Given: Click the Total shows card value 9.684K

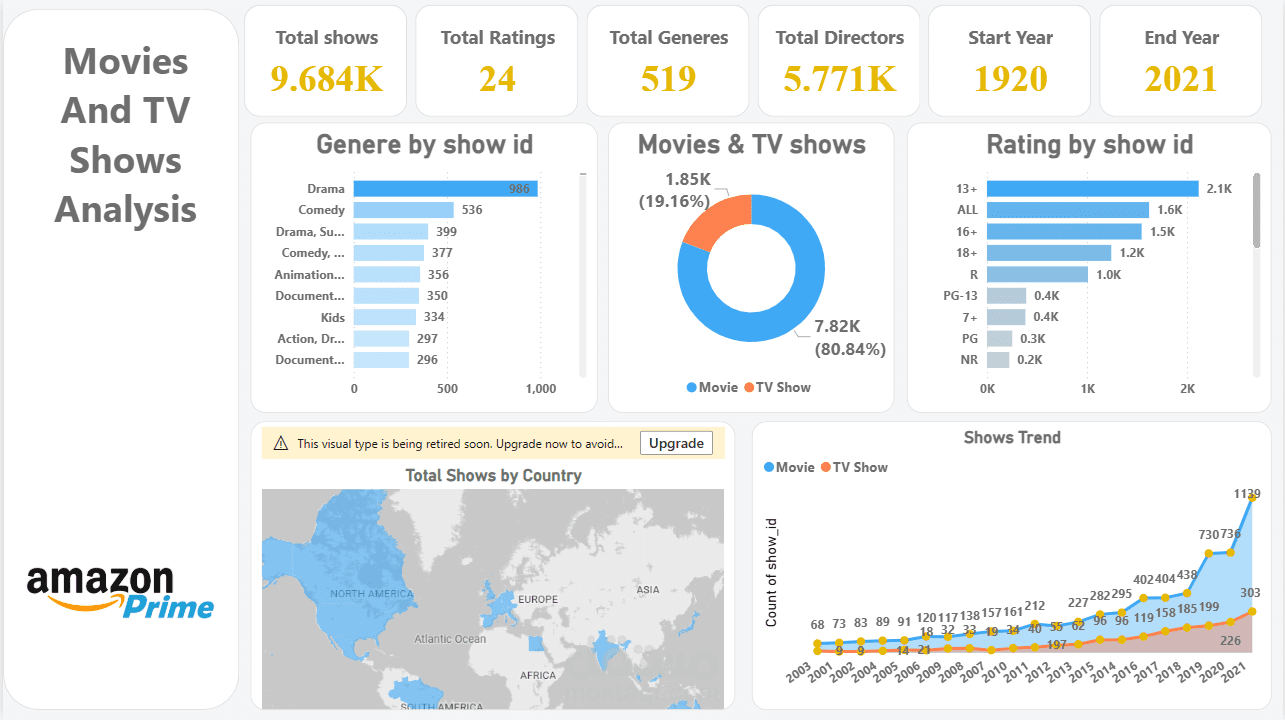Looking at the screenshot, I should tap(327, 78).
